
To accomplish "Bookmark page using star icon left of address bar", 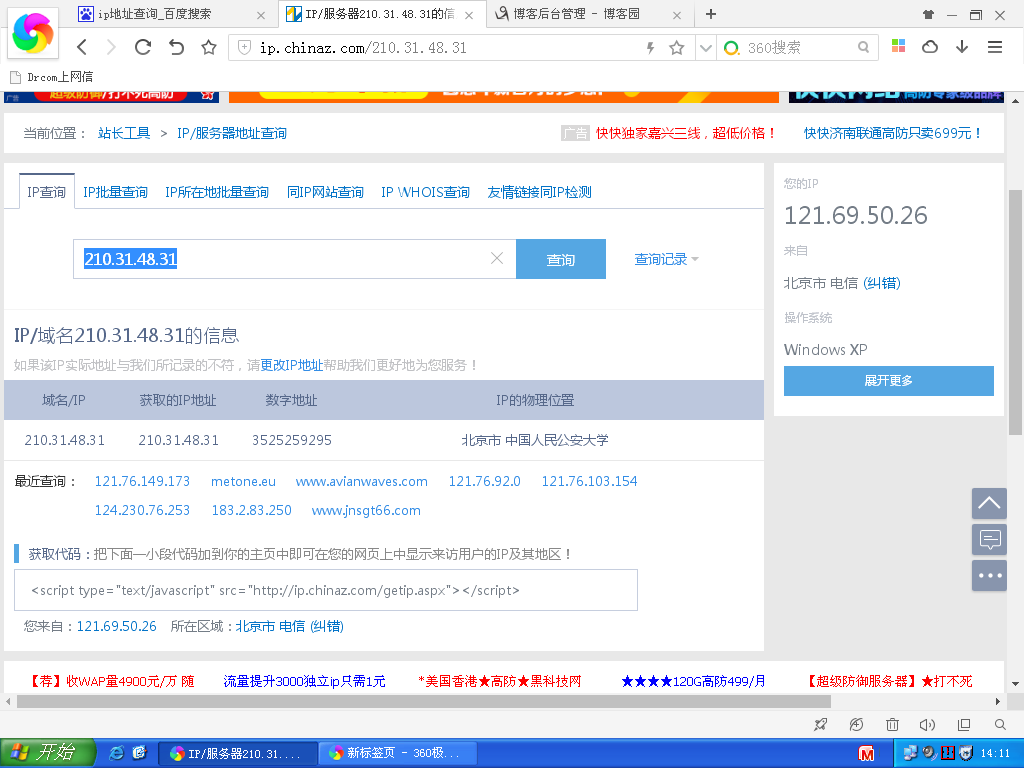I will 209,47.
